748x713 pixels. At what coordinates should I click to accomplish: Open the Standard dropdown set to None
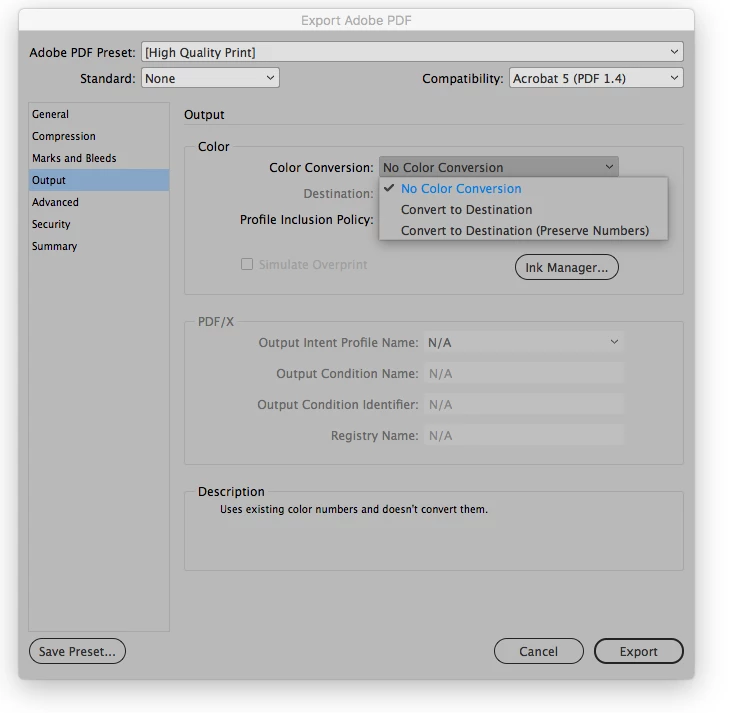point(210,78)
